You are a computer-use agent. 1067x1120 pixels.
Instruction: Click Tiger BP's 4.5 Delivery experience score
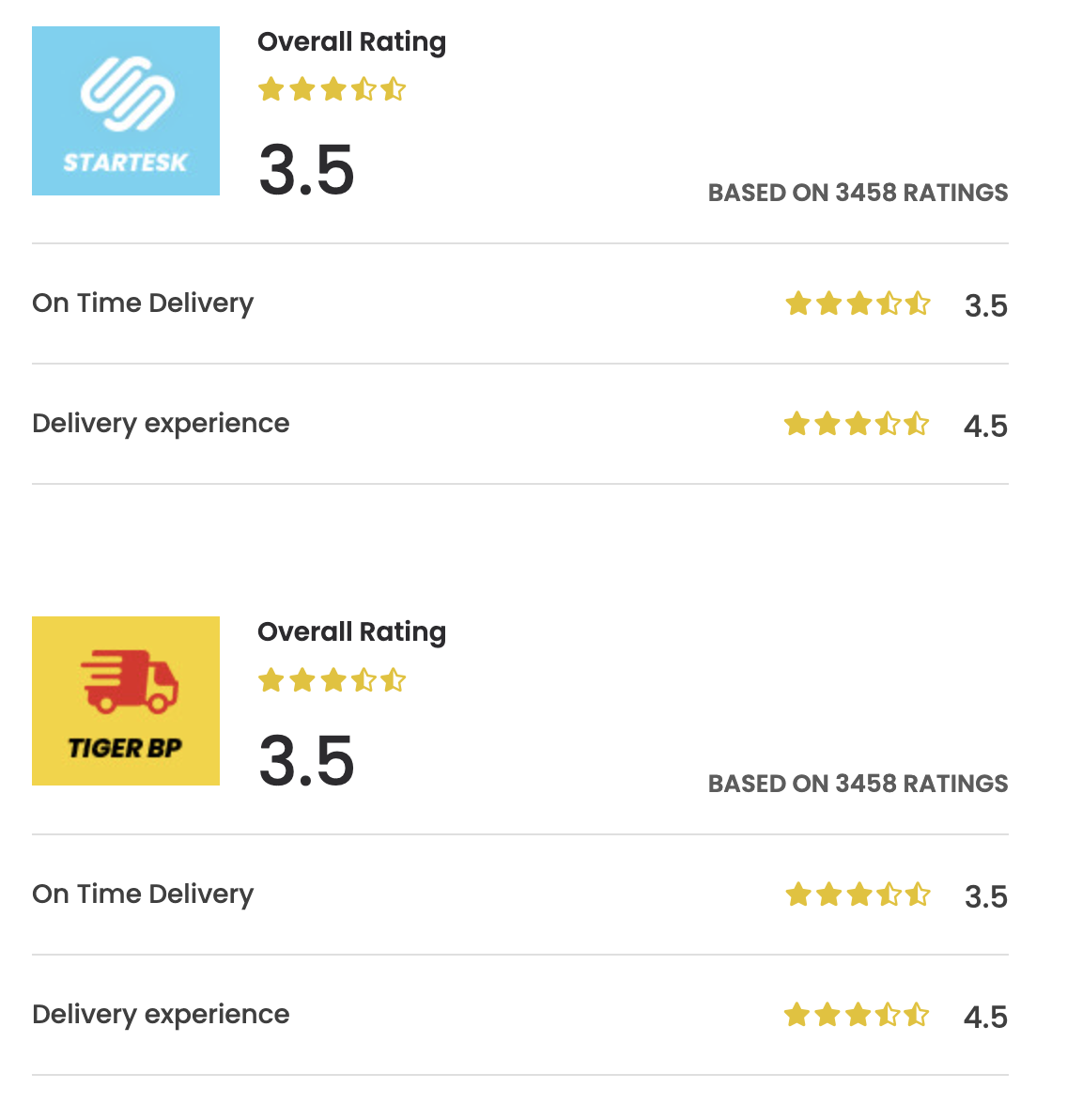pos(985,1017)
